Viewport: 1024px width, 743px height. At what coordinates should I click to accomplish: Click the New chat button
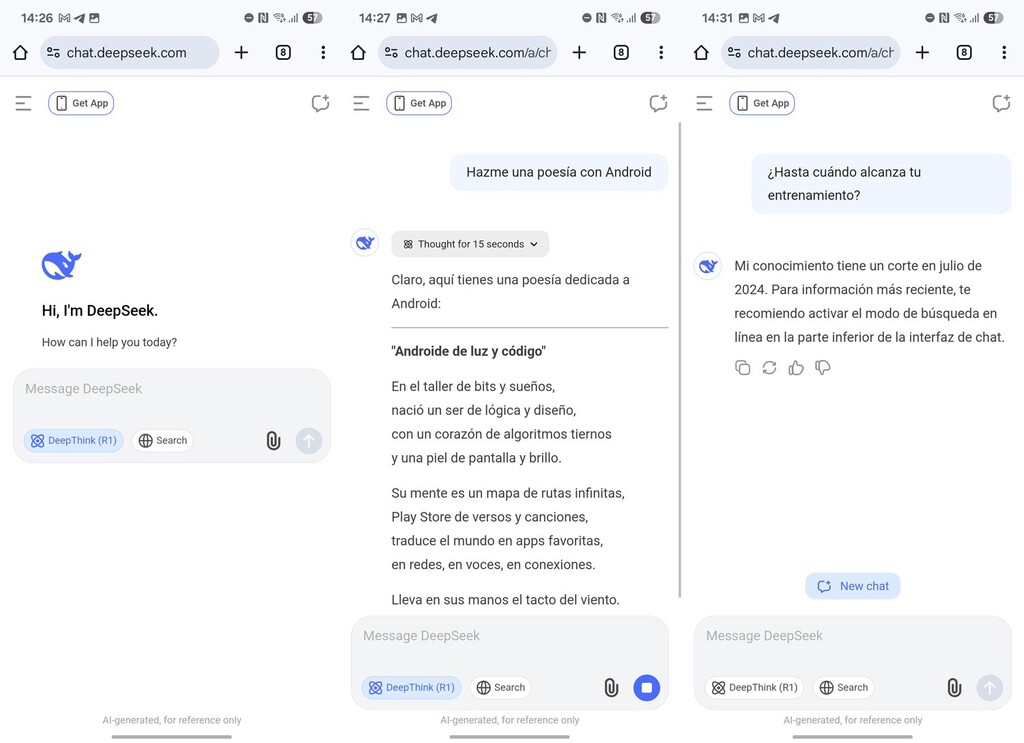(852, 586)
